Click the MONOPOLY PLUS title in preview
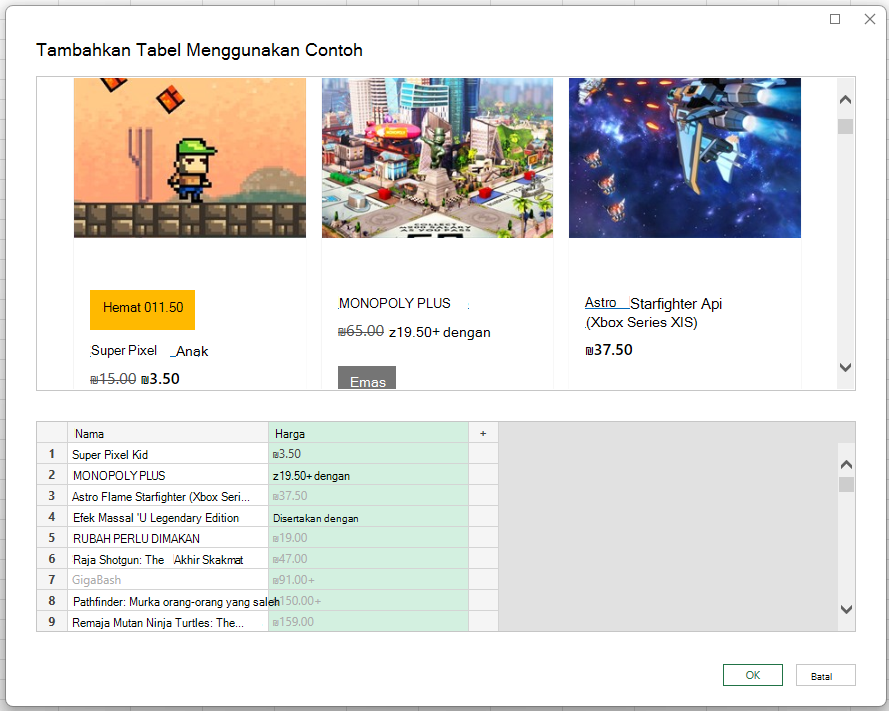 (395, 303)
